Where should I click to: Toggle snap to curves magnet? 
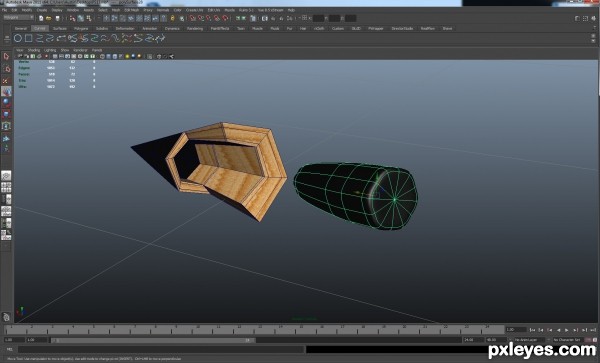pyautogui.click(x=201, y=18)
